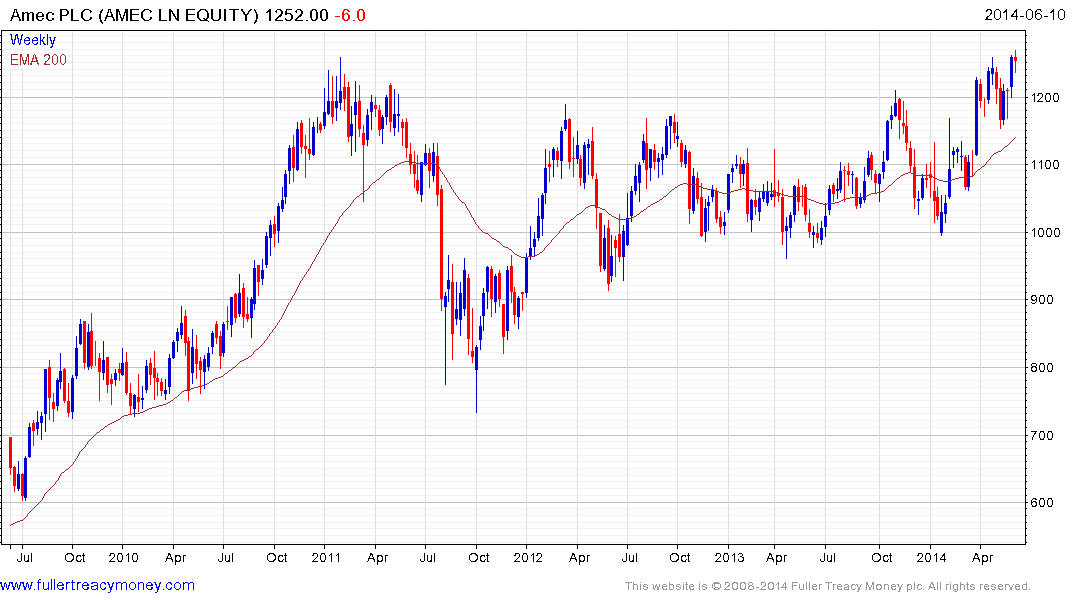The image size is (1075, 600).
Task: Click the 2014-06-10 date label
Action: click(x=1025, y=14)
